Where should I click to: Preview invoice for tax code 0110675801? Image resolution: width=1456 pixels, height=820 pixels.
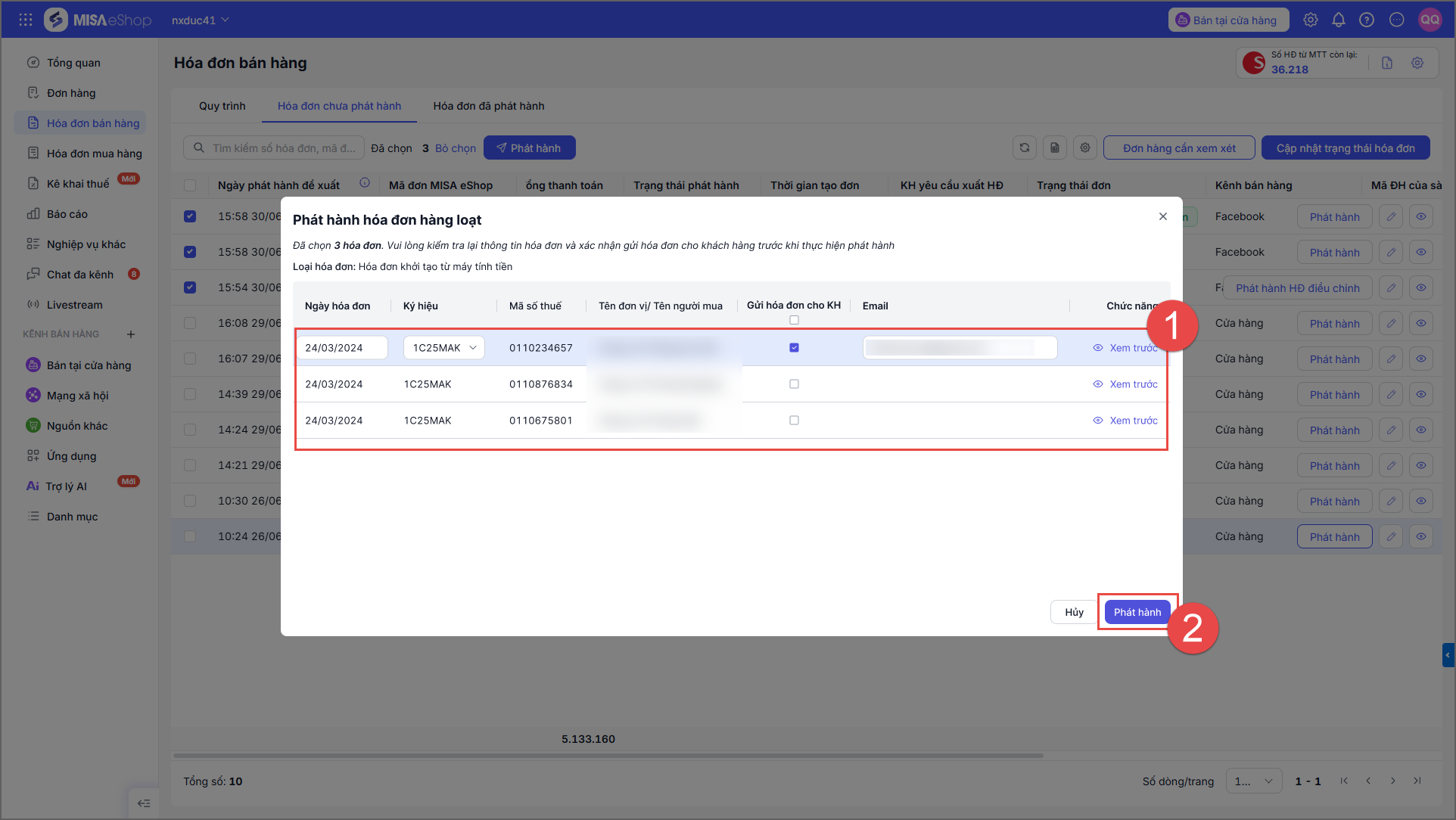[x=1125, y=421]
